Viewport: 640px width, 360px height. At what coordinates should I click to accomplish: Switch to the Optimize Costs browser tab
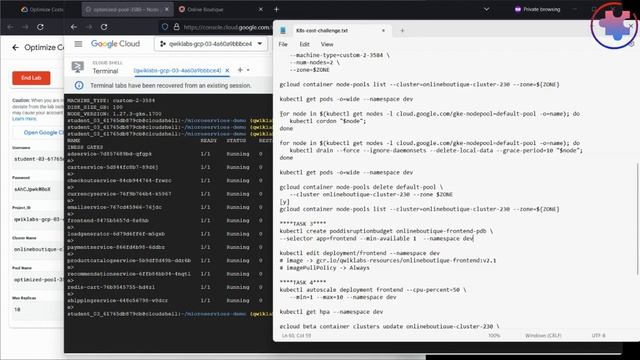tap(42, 9)
